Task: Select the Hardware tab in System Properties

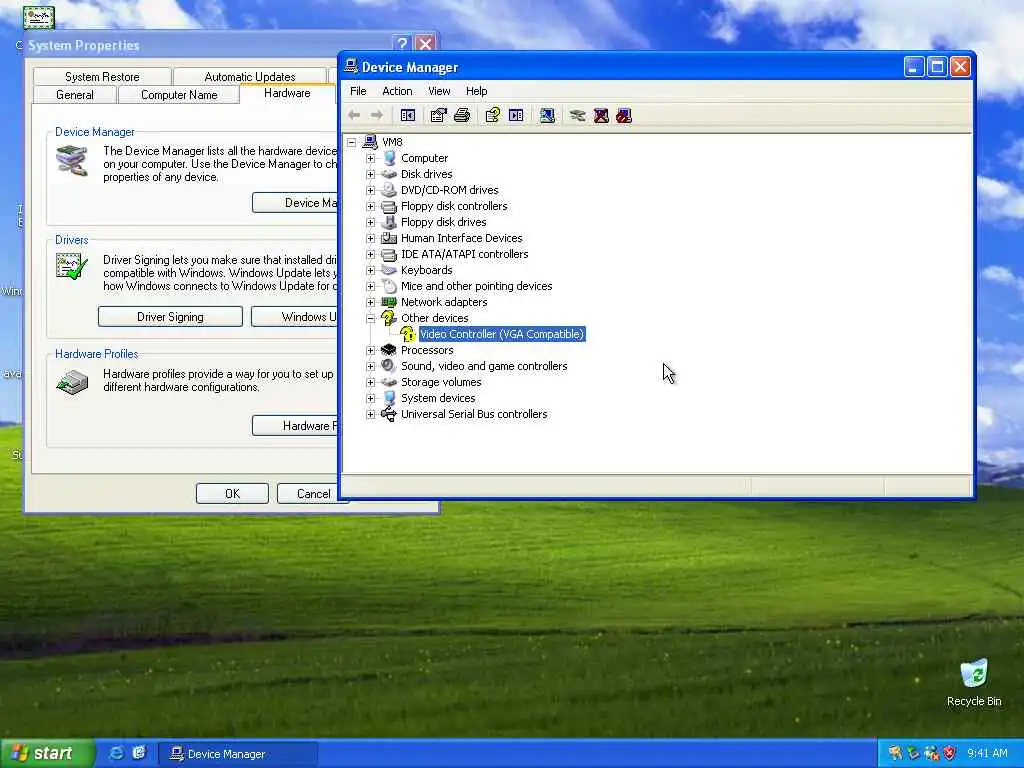Action: coord(287,93)
